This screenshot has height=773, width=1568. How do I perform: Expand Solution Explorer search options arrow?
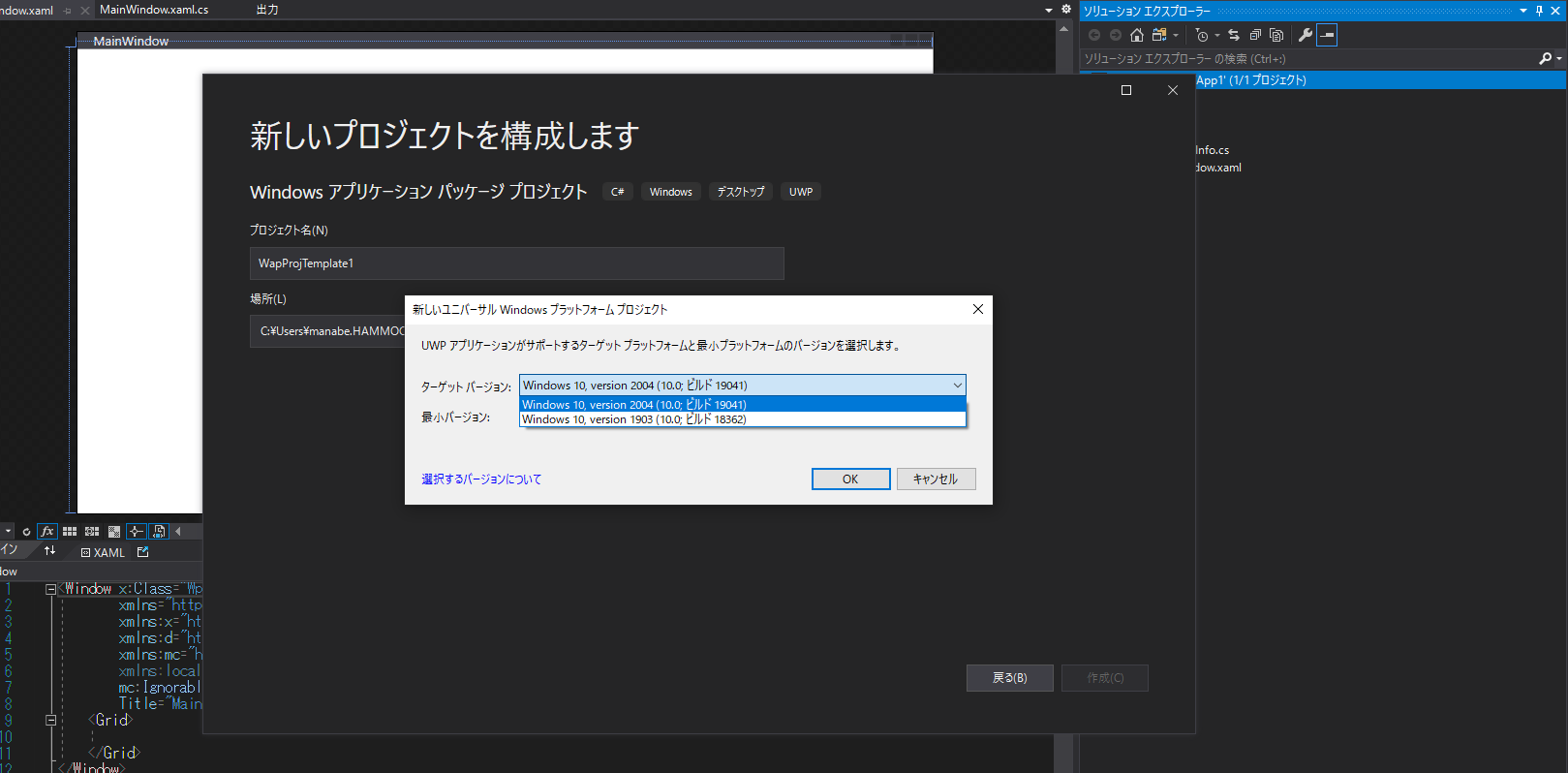pyautogui.click(x=1558, y=59)
